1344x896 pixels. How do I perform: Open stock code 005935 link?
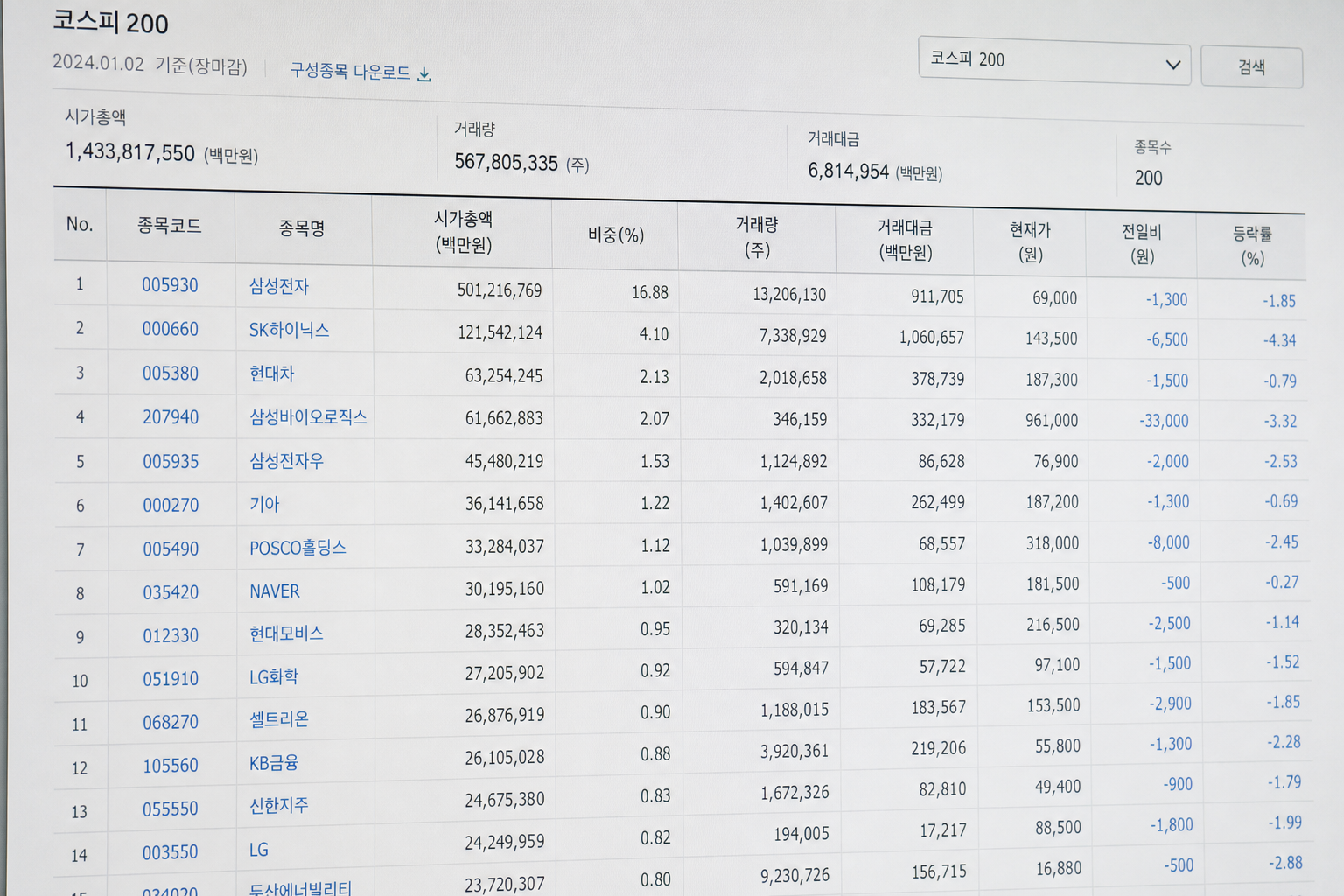point(171,461)
